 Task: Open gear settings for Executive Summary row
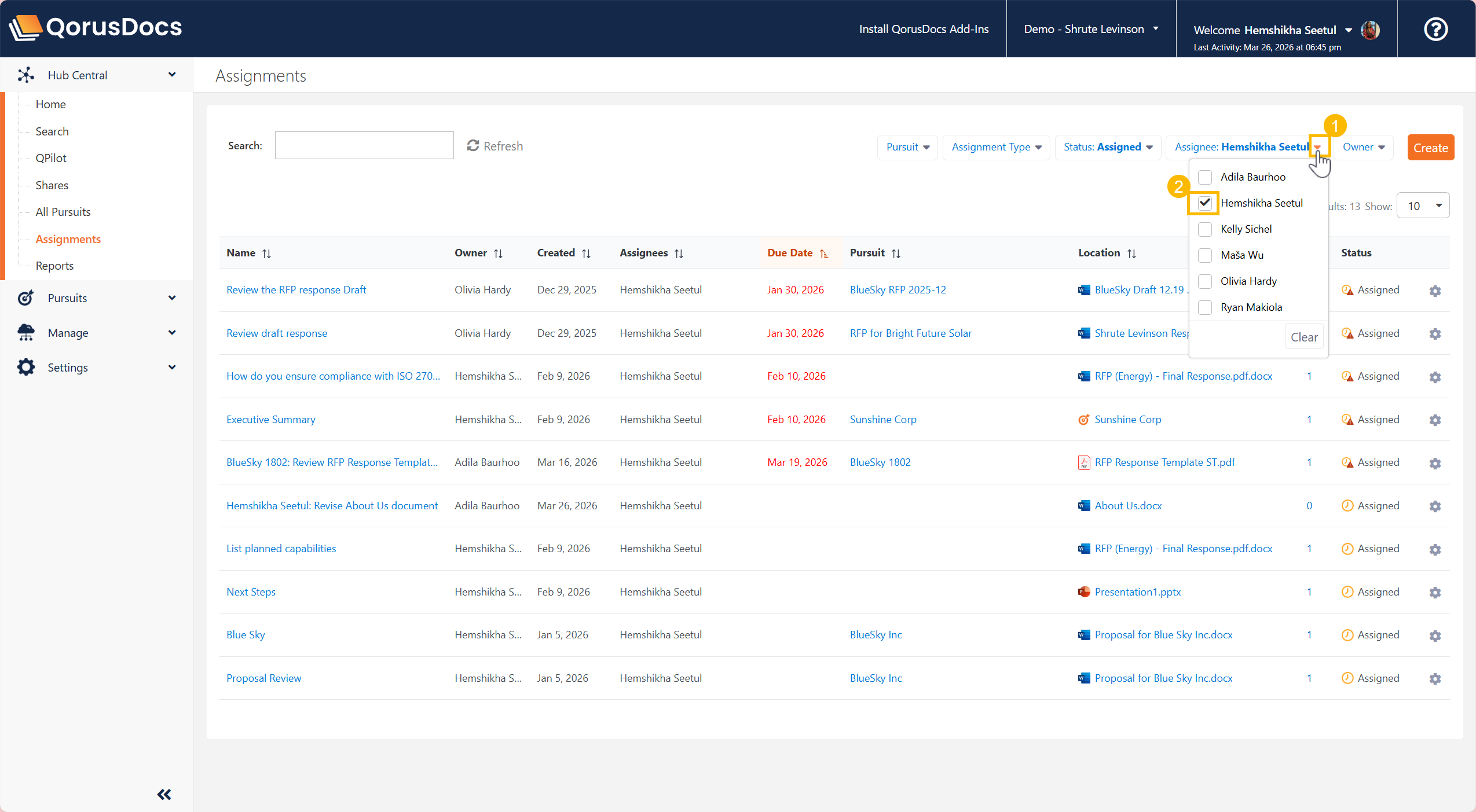(1434, 420)
